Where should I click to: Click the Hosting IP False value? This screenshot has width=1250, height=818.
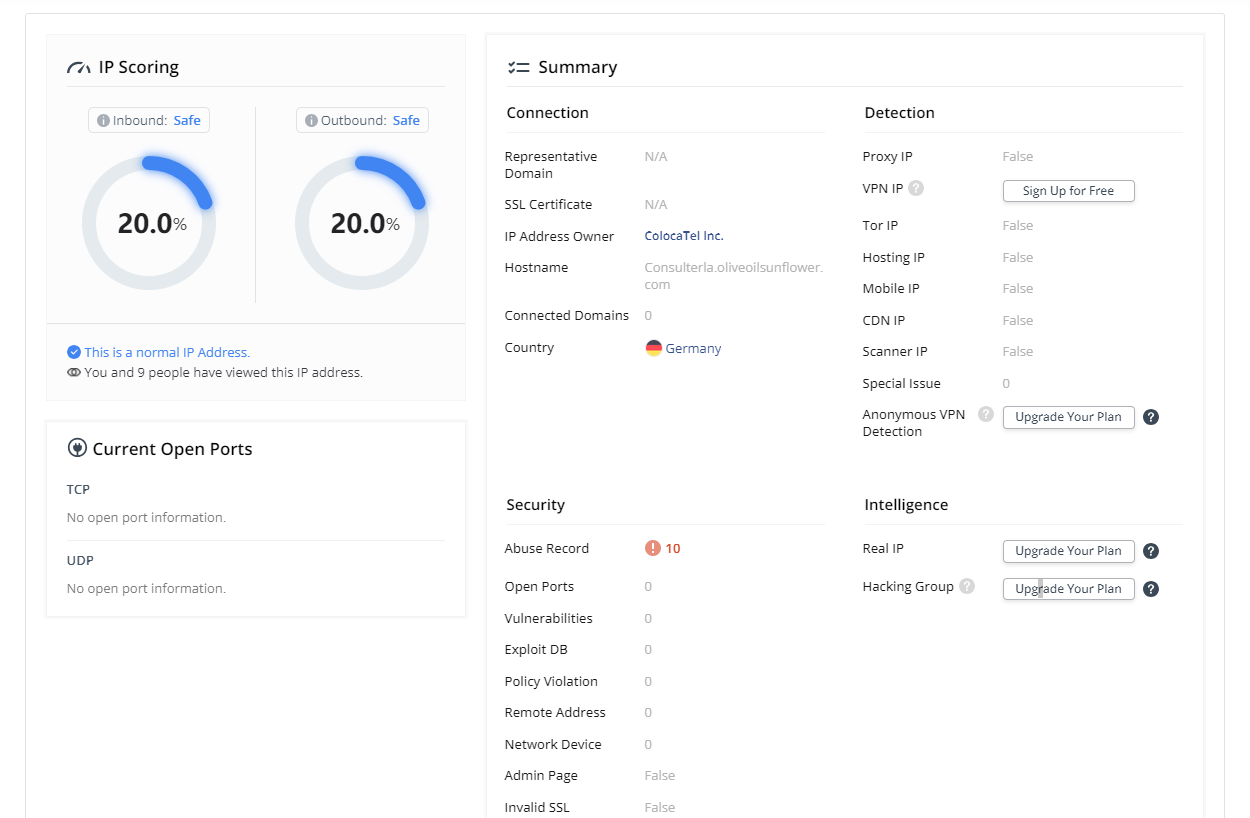tap(1018, 257)
